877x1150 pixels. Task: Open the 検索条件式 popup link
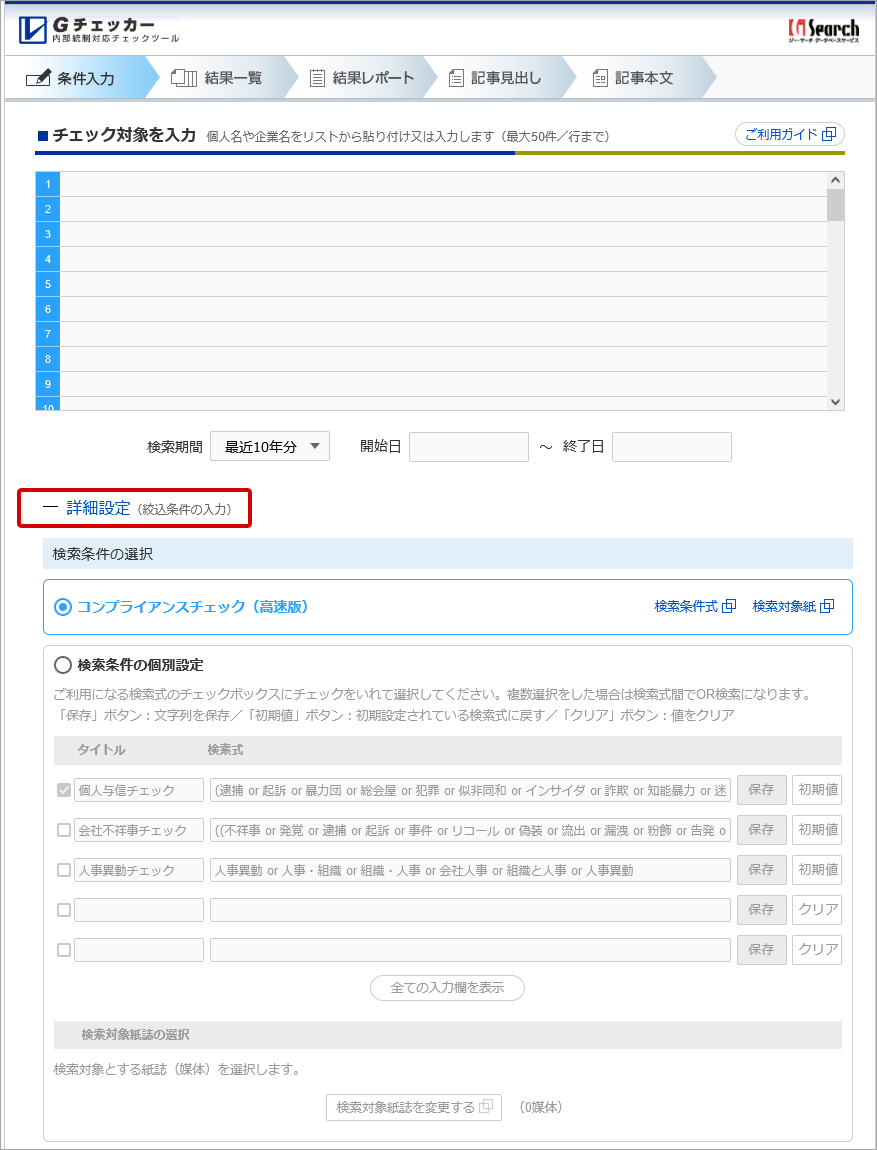[694, 606]
